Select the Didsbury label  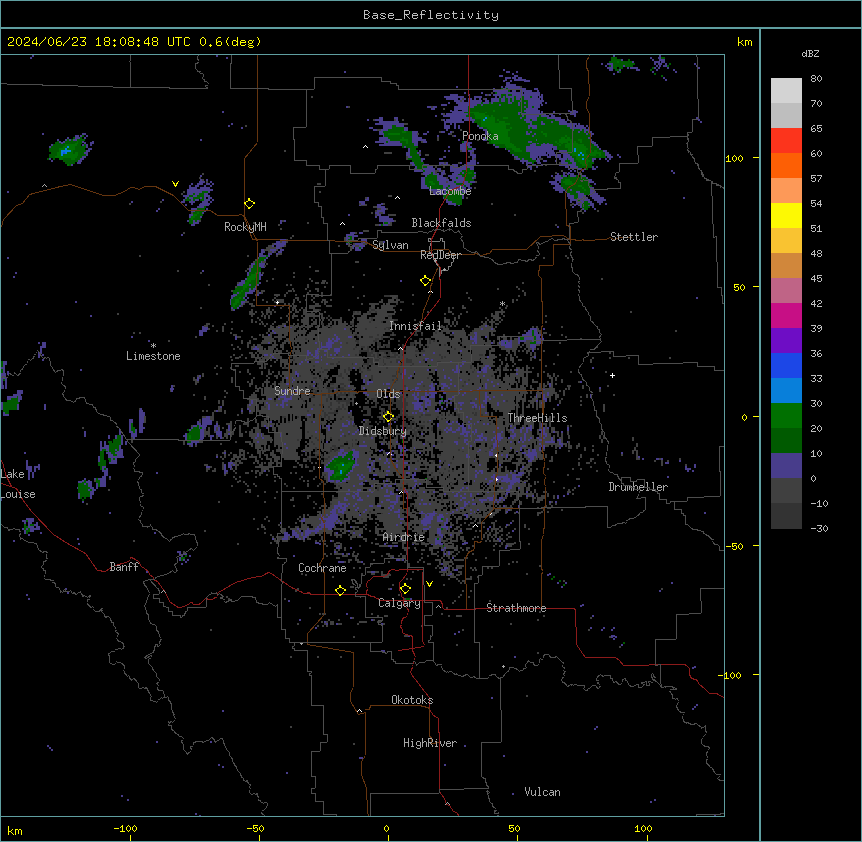(x=383, y=431)
